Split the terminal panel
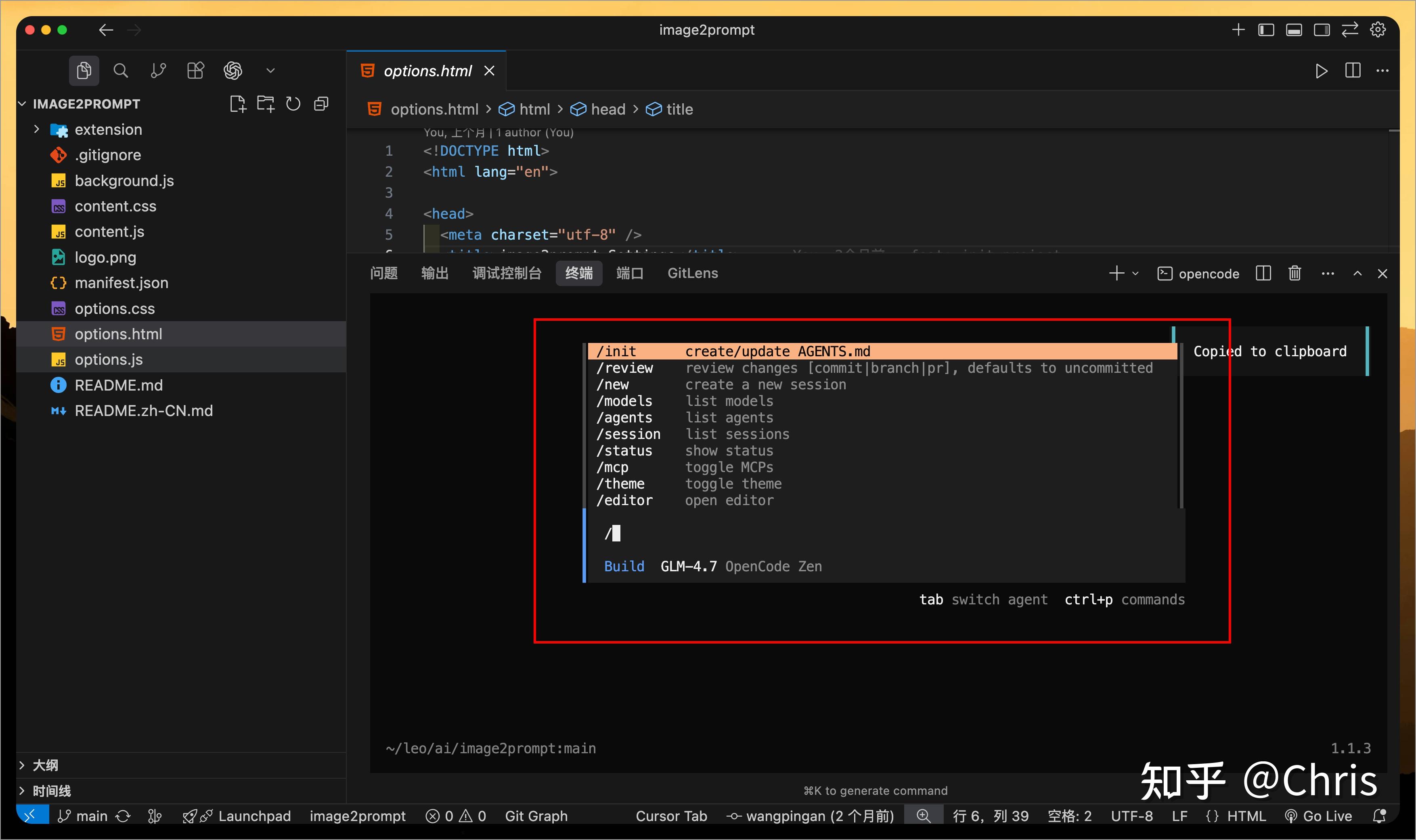Screen dimensions: 1416x840 coord(1263,274)
